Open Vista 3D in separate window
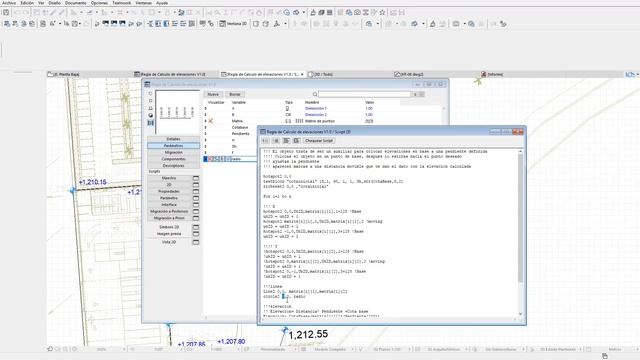Screen dimensions: 640x360 pos(196,242)
